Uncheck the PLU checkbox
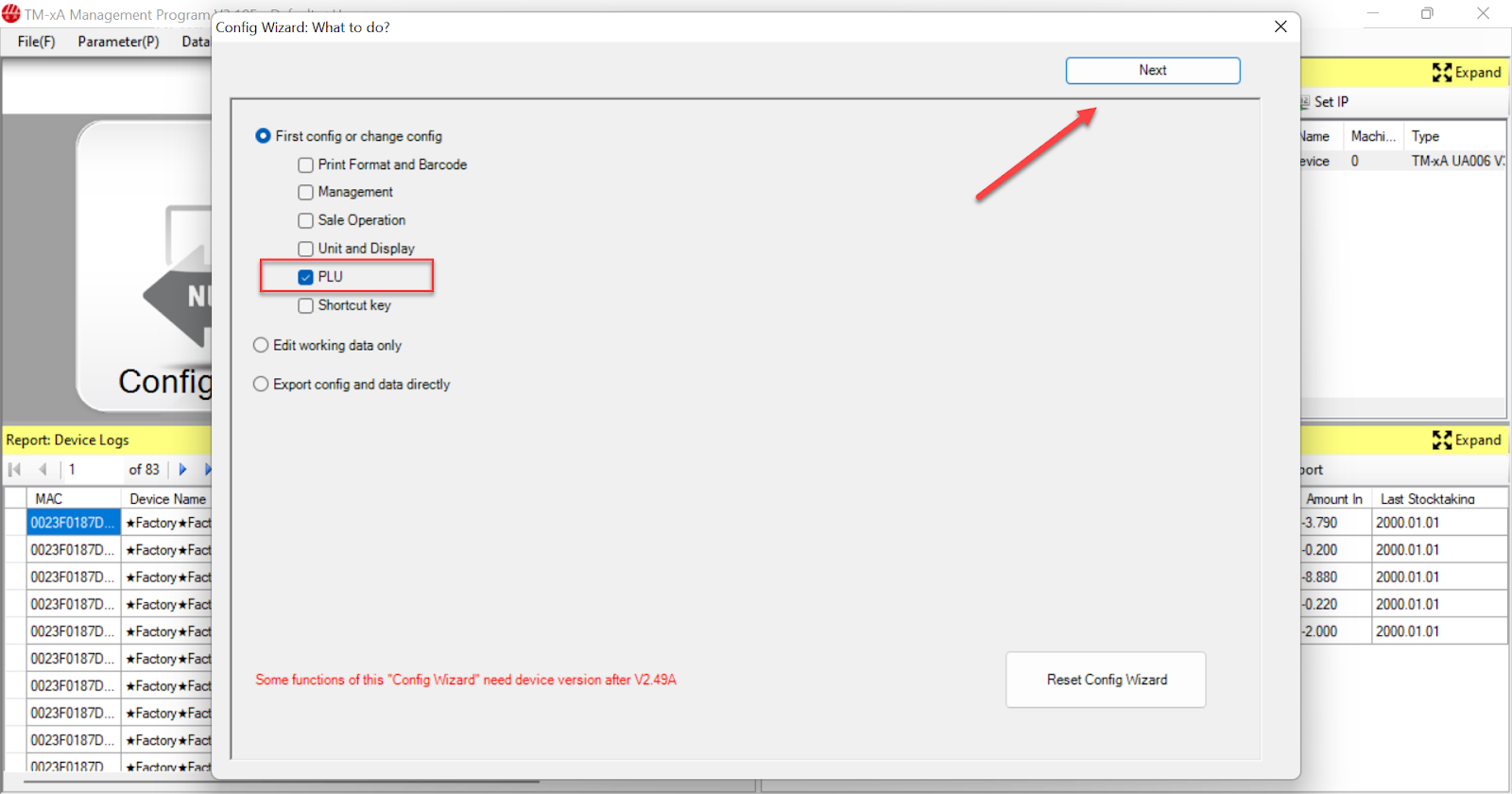Screen dimensions: 1512x794 tap(305, 277)
